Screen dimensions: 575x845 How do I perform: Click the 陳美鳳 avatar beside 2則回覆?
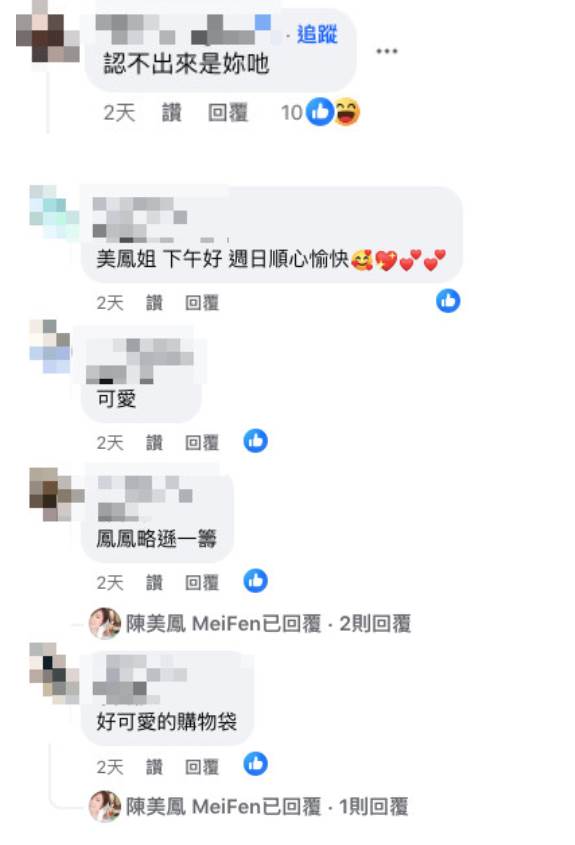pyautogui.click(x=105, y=623)
